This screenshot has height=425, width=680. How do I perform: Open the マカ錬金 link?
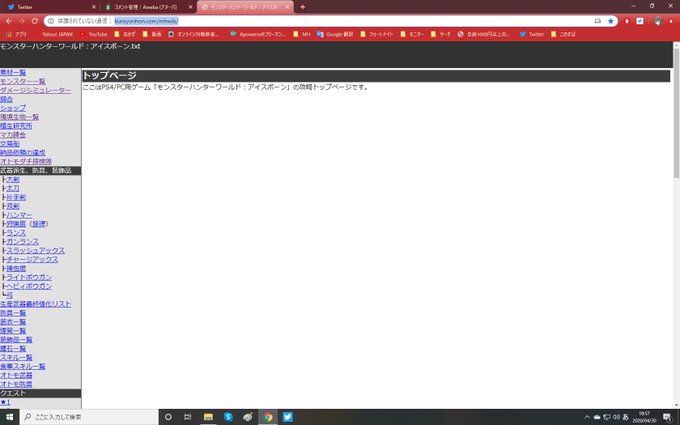(x=13, y=135)
